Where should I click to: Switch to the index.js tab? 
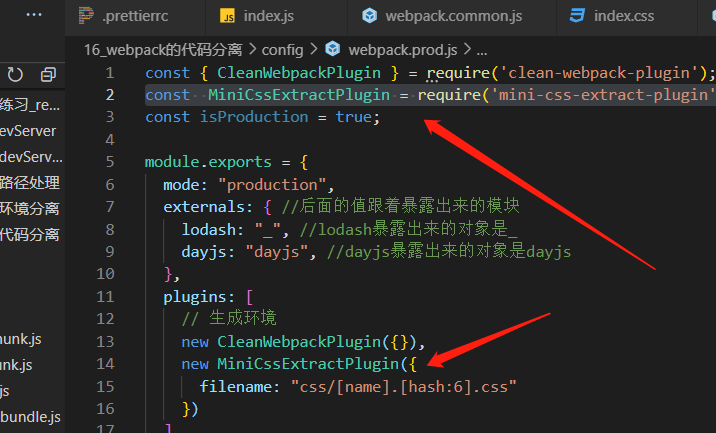(x=276, y=17)
